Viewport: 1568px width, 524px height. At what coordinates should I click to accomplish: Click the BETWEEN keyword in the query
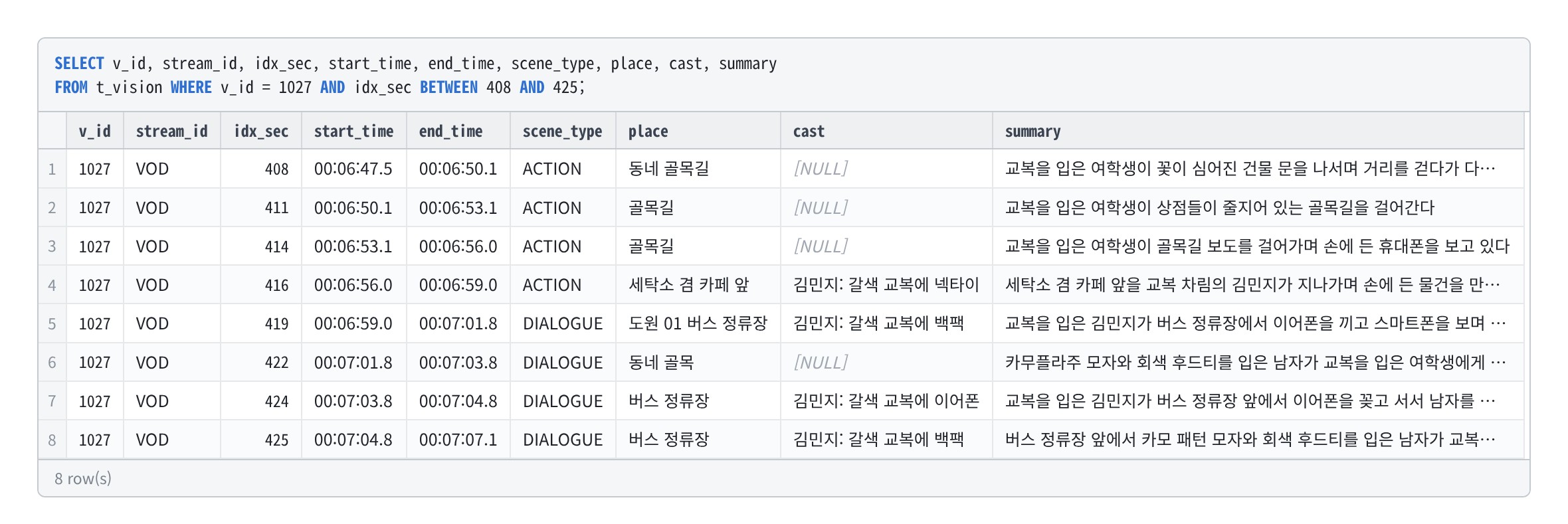pyautogui.click(x=448, y=87)
